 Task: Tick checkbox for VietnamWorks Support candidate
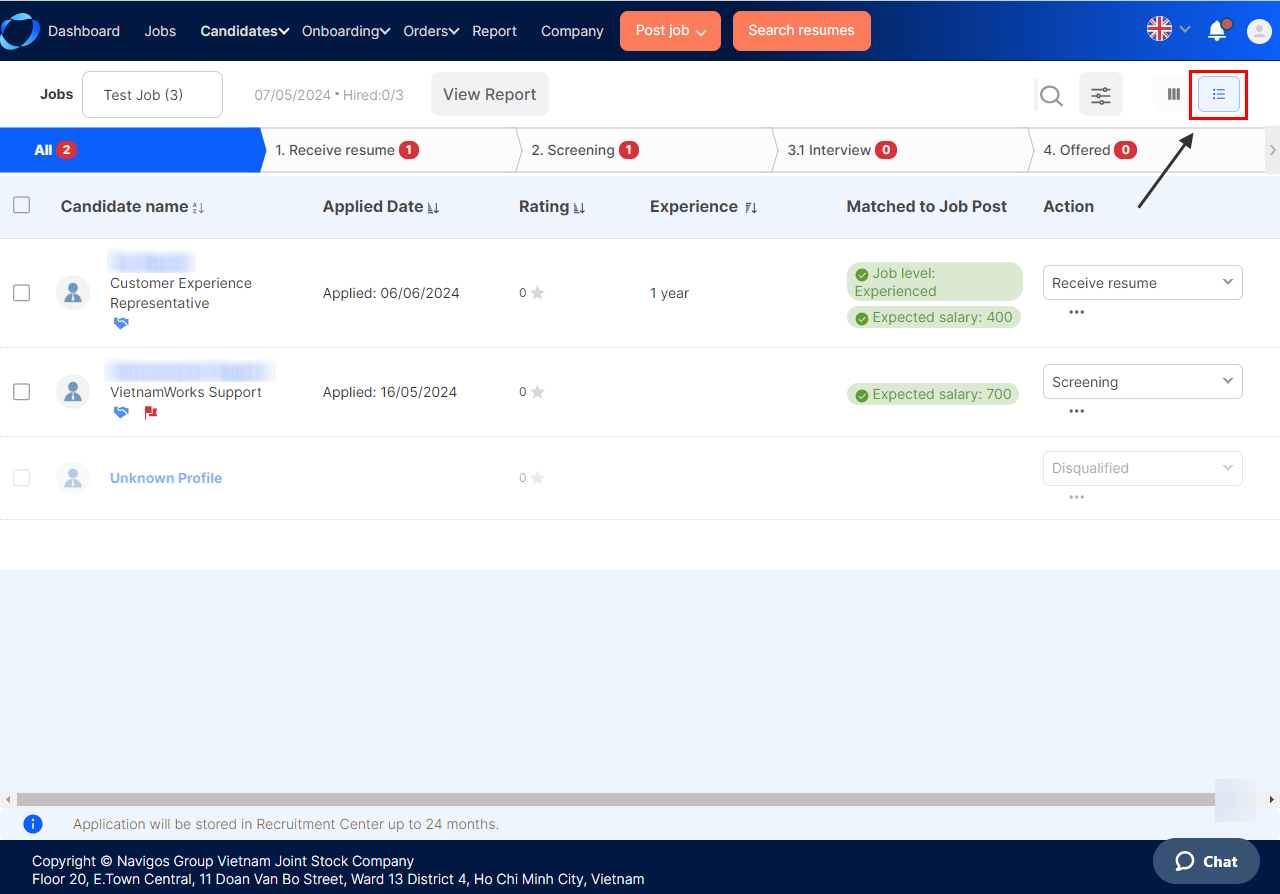click(x=21, y=392)
